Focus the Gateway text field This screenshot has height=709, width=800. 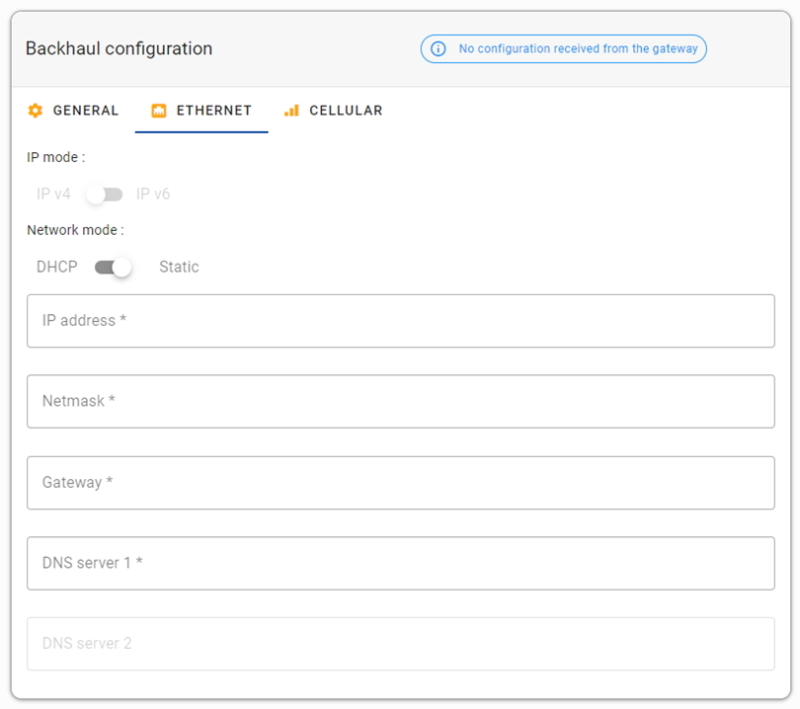[400, 482]
